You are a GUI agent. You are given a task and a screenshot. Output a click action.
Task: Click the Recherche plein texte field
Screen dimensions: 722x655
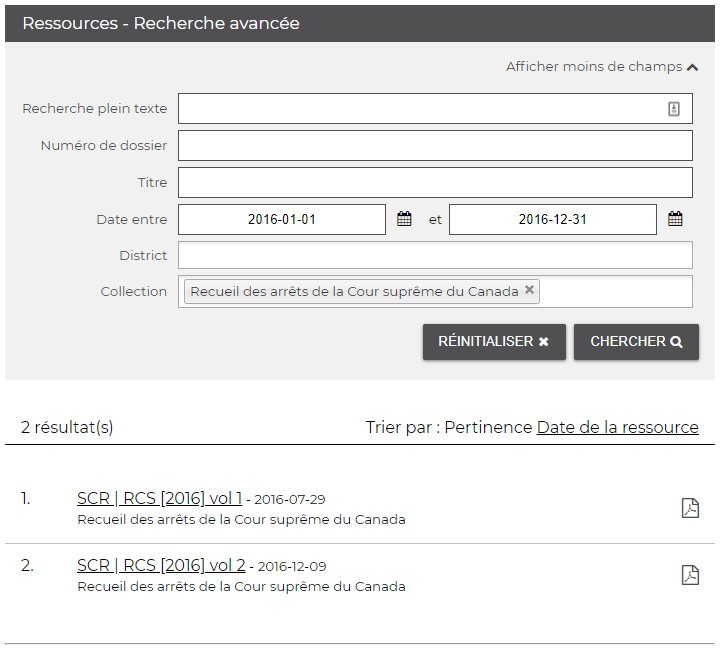(420, 109)
